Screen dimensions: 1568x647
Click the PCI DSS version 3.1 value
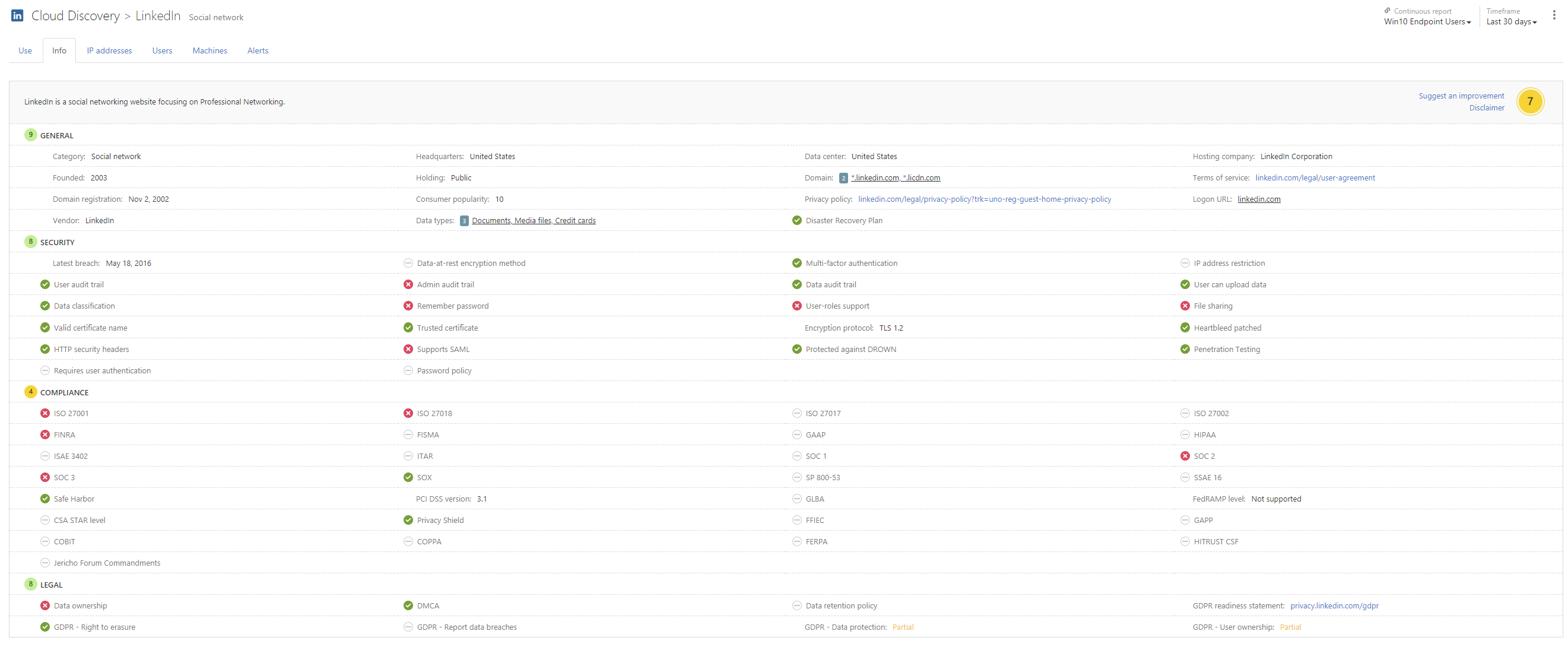tap(481, 499)
